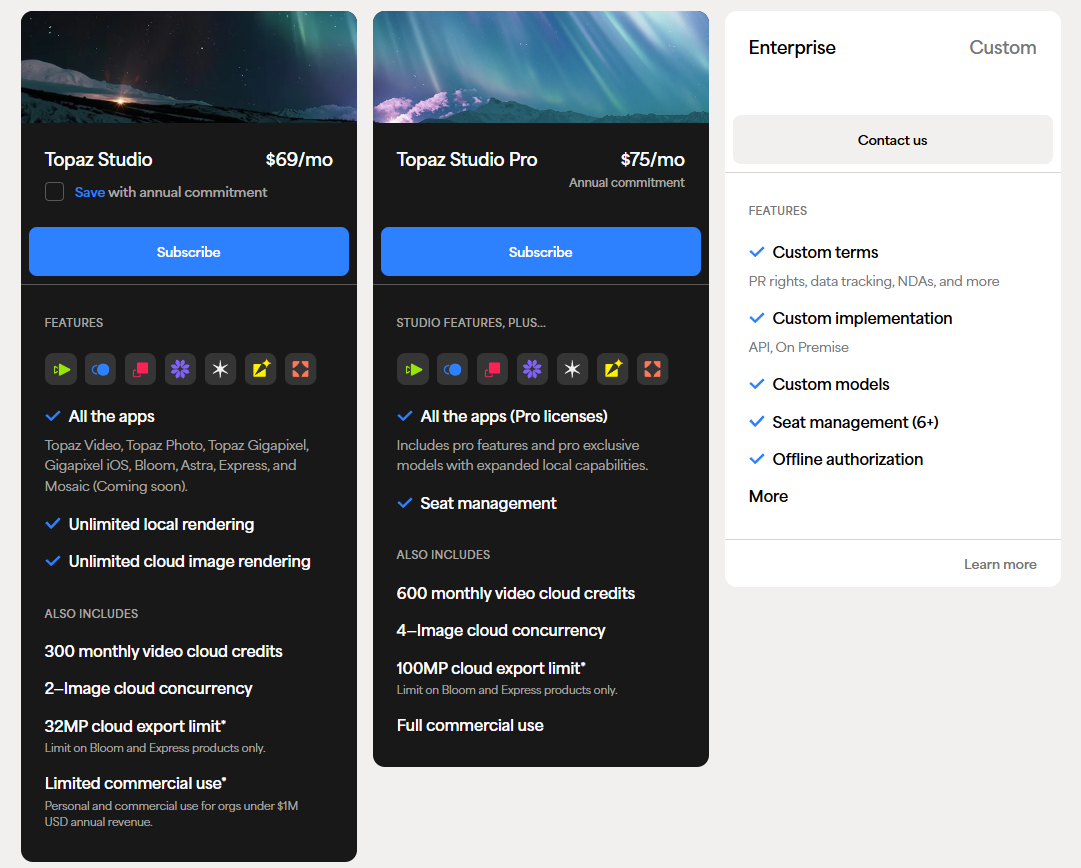
Task: Click the green play icon in Studio Pro card
Action: click(413, 369)
